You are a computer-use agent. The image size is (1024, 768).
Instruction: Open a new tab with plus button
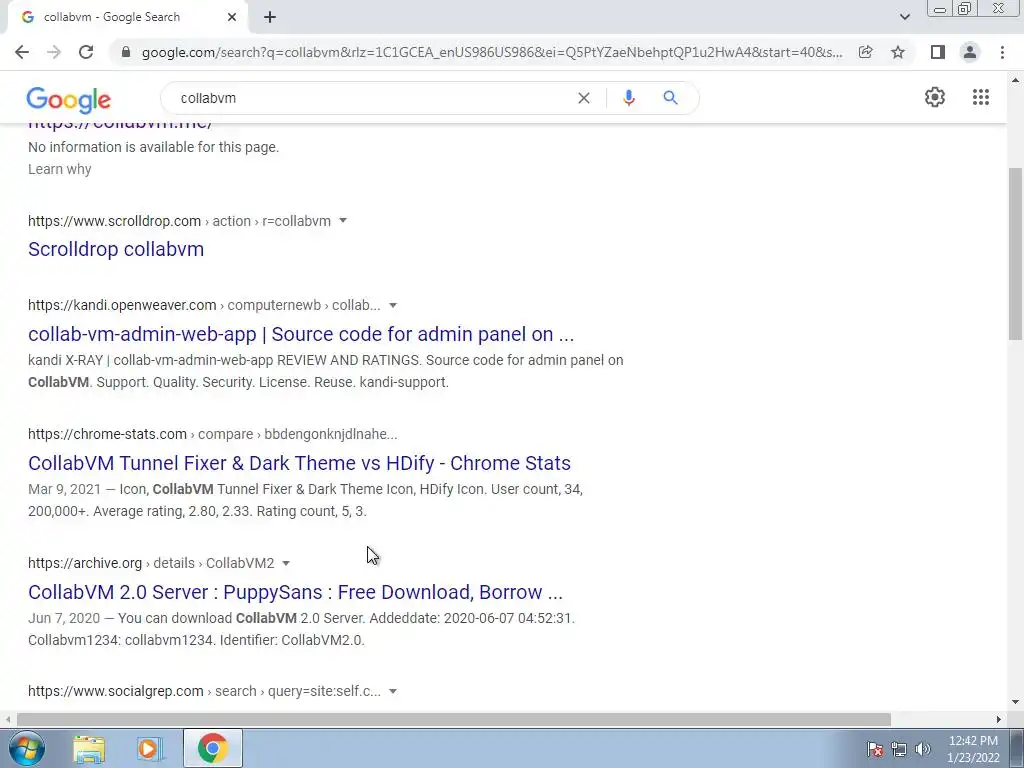pos(270,18)
